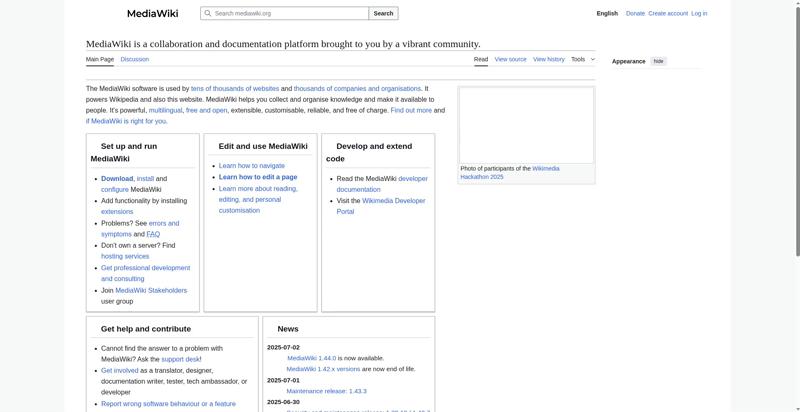This screenshot has width=800, height=412.
Task: Click the magnifier icon in search box
Action: pos(207,13)
